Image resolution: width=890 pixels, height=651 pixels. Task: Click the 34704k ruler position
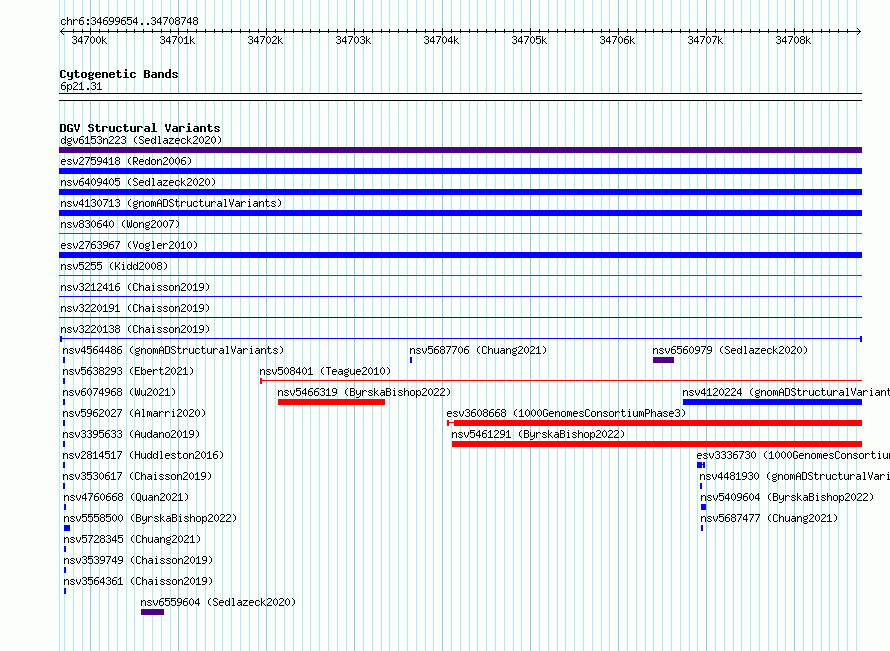[441, 40]
